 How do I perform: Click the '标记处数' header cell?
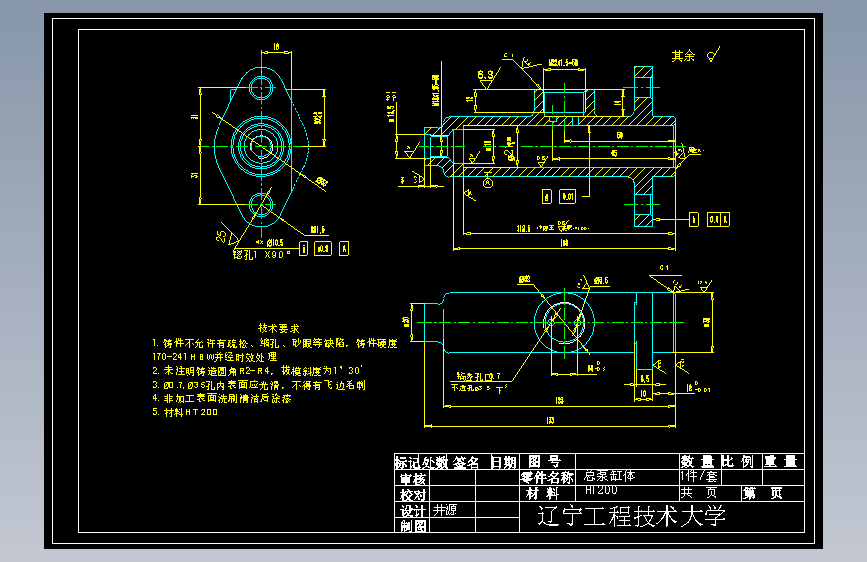coord(421,462)
